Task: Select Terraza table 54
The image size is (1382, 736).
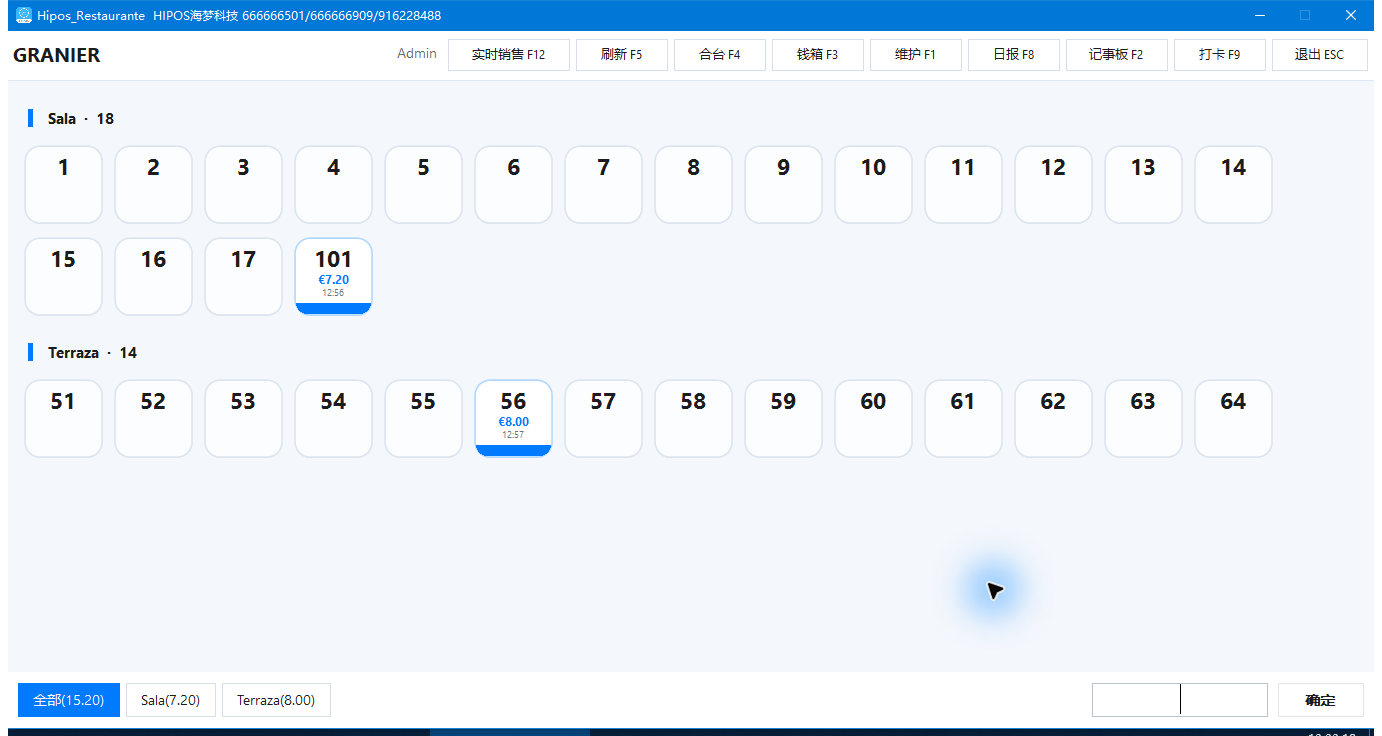Action: point(334,419)
